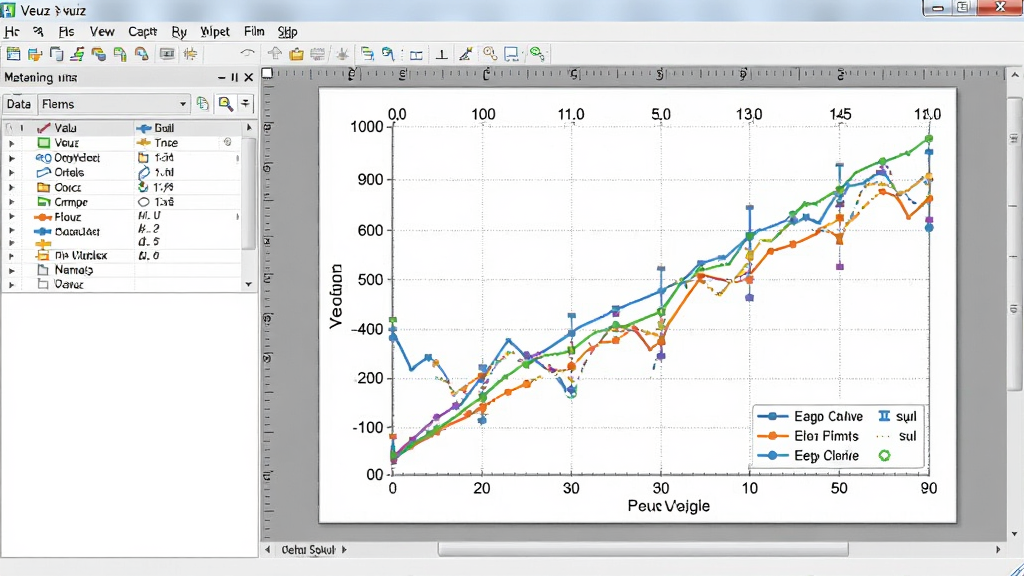1024x576 pixels.
Task: Open the Flems combo box
Action: coord(114,104)
